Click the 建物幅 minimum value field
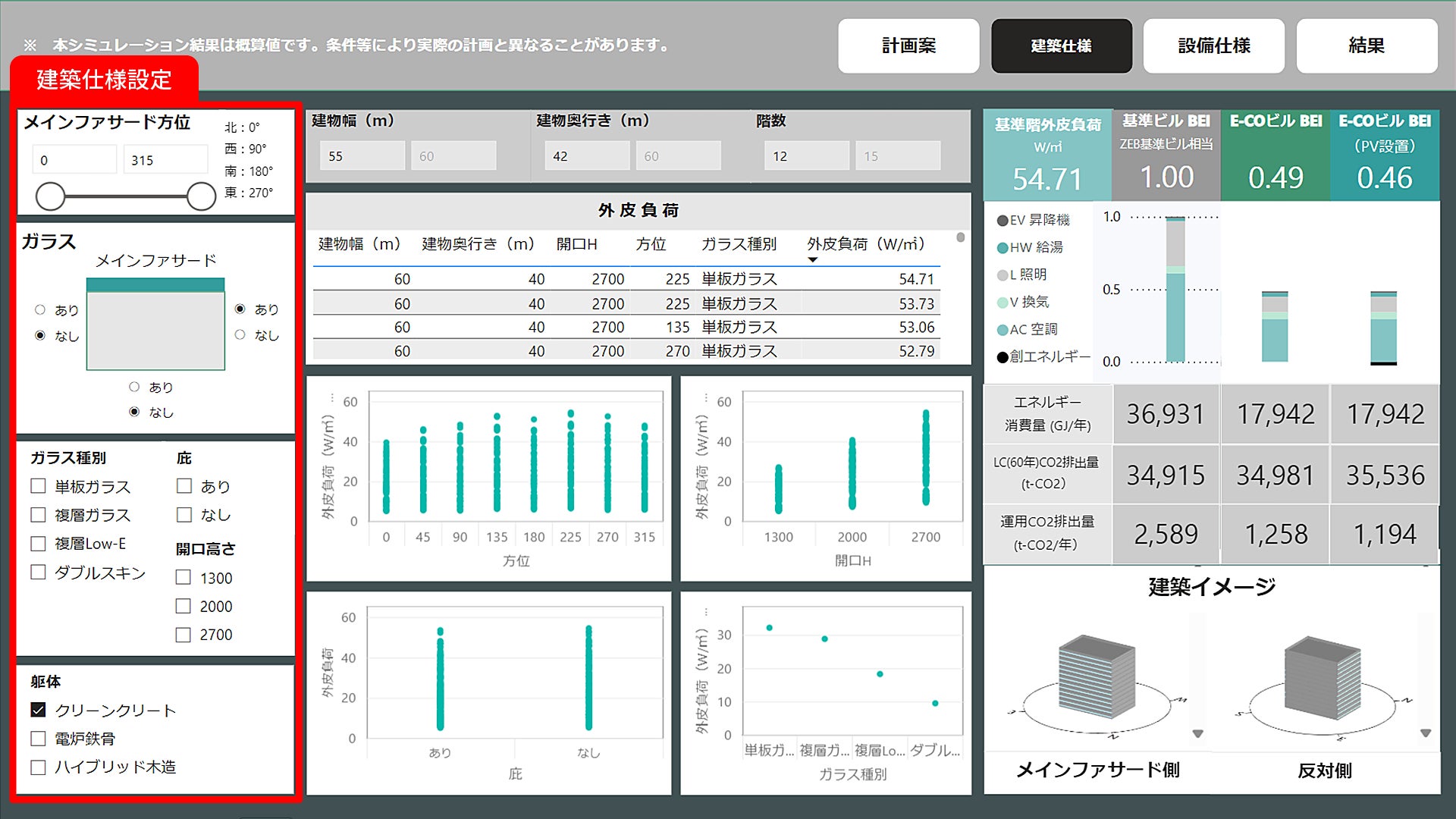This screenshot has width=1456, height=819. pyautogui.click(x=362, y=156)
